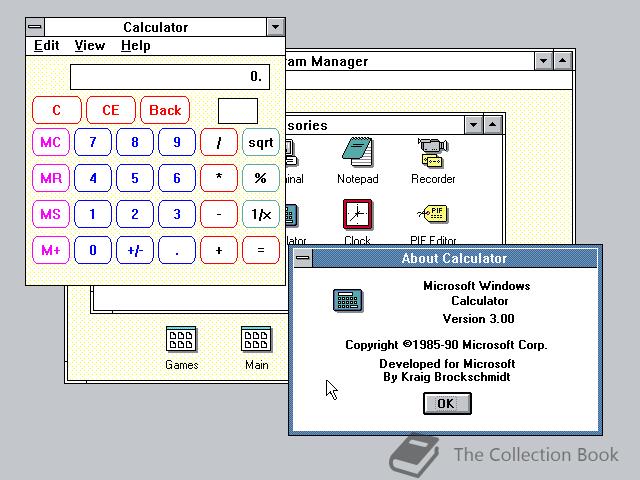
Task: Click the reciprocal 1/x key
Action: (261, 214)
